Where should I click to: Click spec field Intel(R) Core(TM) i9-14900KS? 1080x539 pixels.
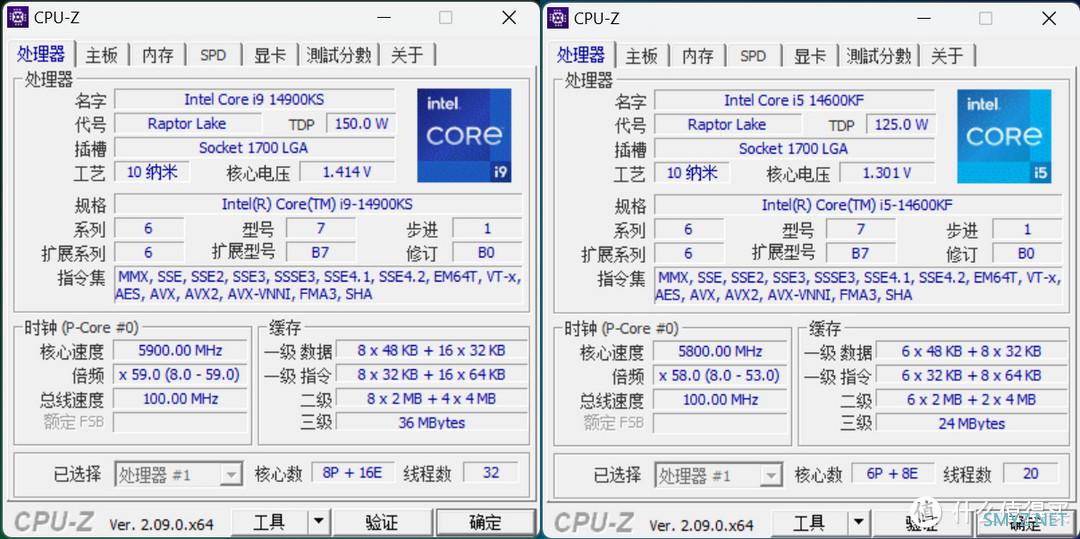(x=318, y=204)
